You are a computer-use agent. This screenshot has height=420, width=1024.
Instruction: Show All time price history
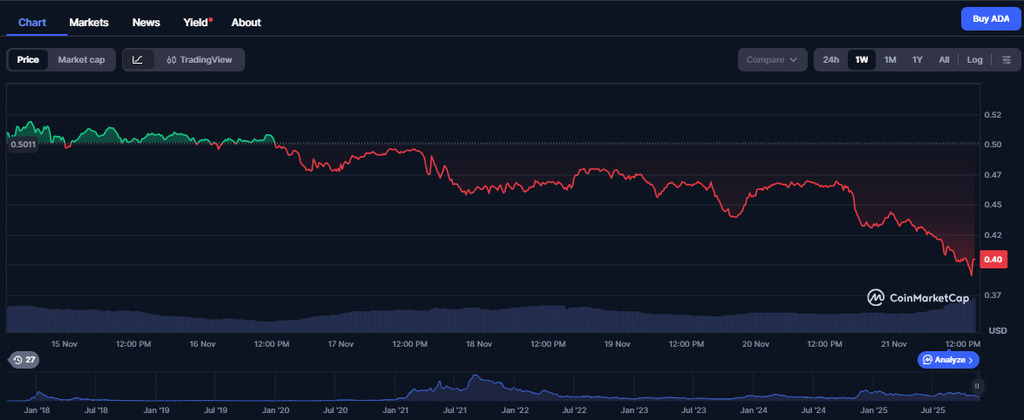(x=943, y=60)
